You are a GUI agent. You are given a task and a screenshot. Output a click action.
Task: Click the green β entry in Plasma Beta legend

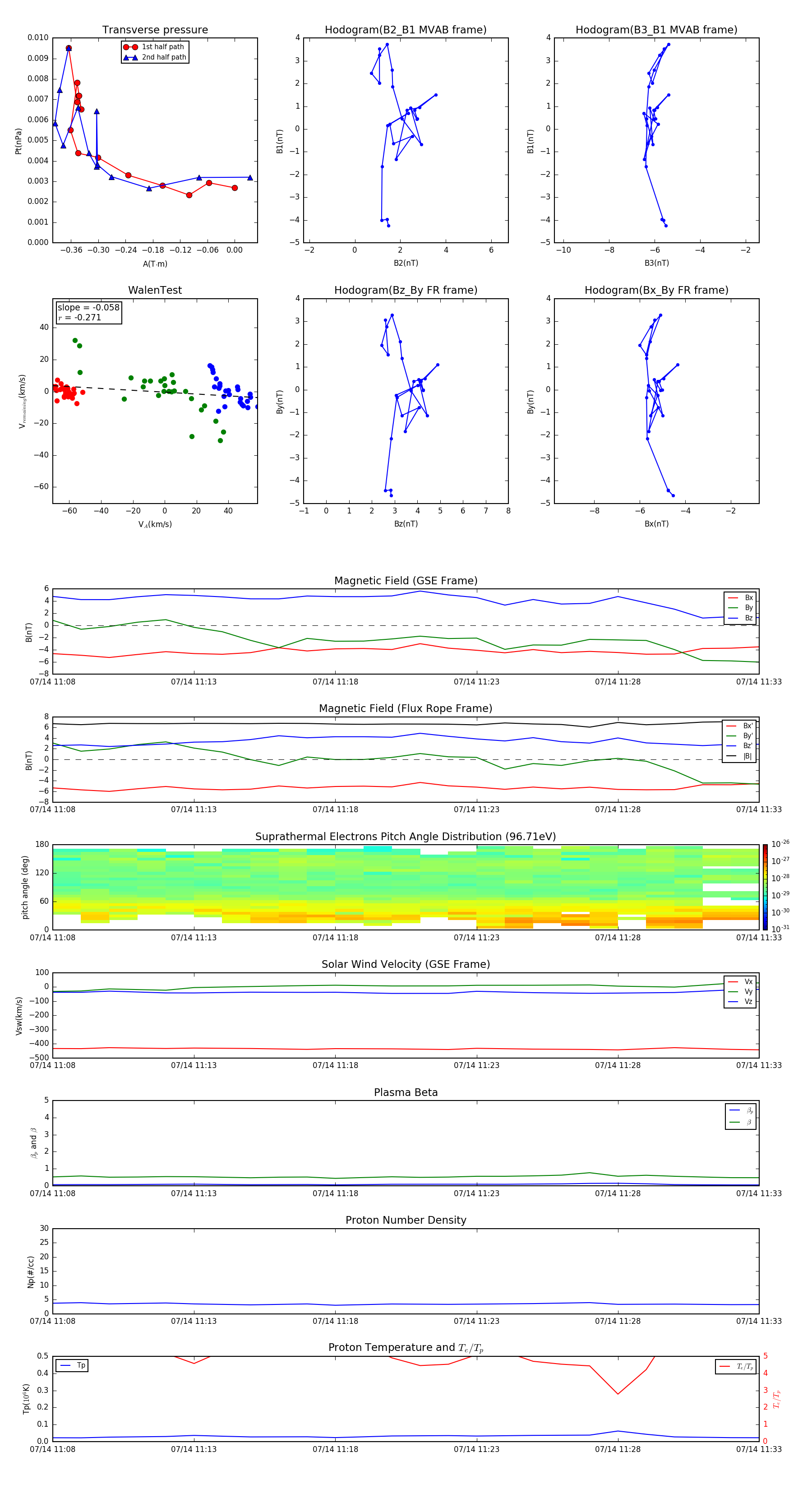pos(742,1122)
